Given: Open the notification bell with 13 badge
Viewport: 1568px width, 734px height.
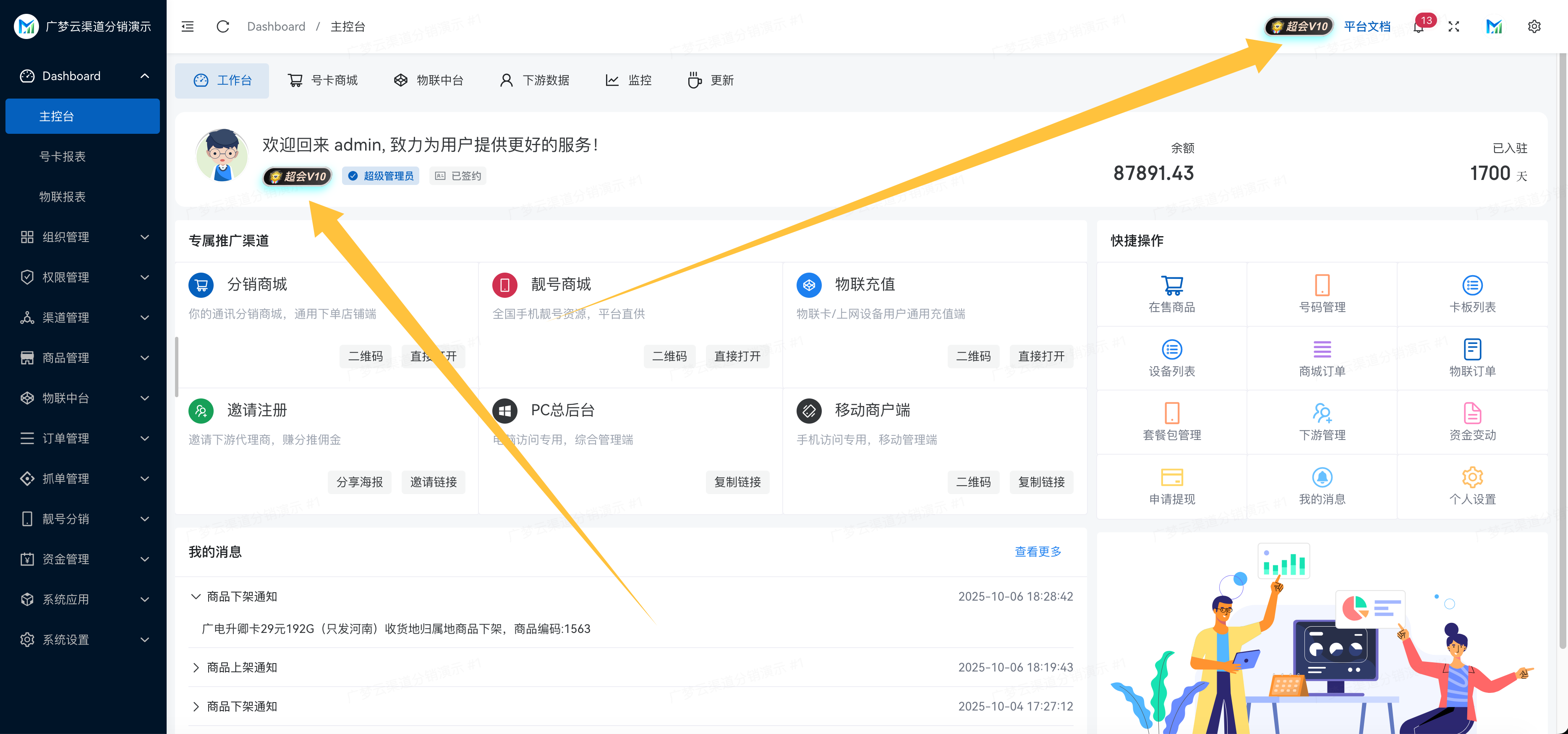Looking at the screenshot, I should point(1419,27).
